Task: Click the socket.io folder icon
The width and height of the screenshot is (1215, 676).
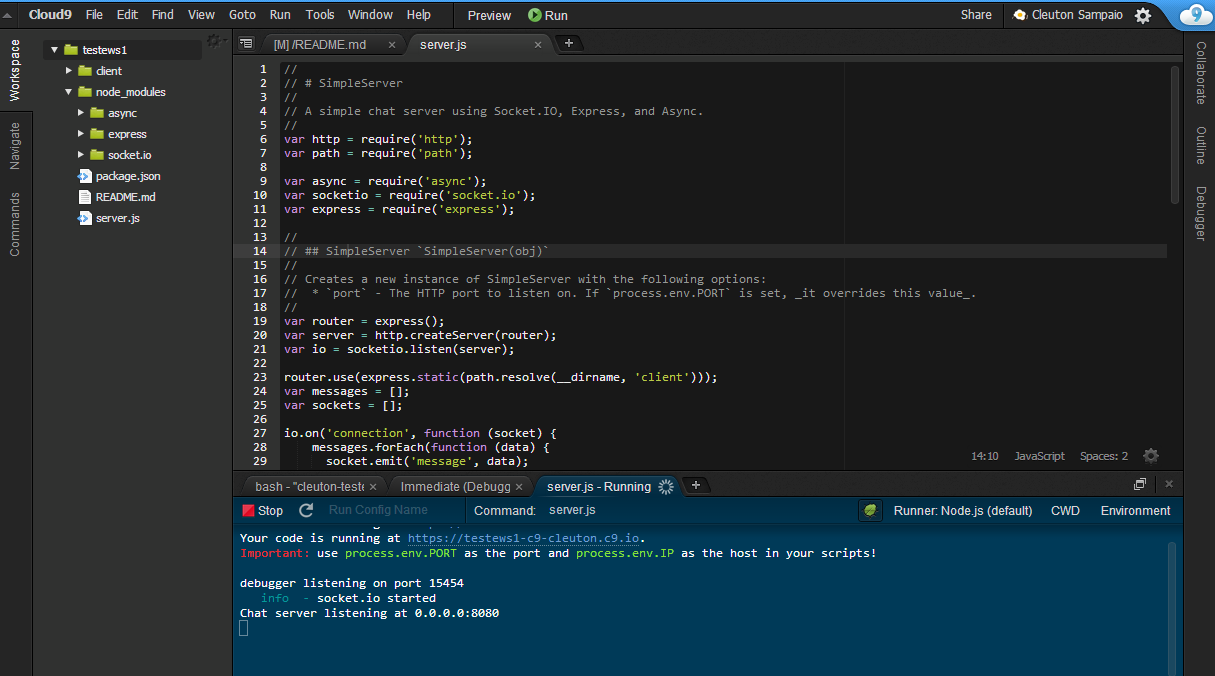Action: point(97,155)
